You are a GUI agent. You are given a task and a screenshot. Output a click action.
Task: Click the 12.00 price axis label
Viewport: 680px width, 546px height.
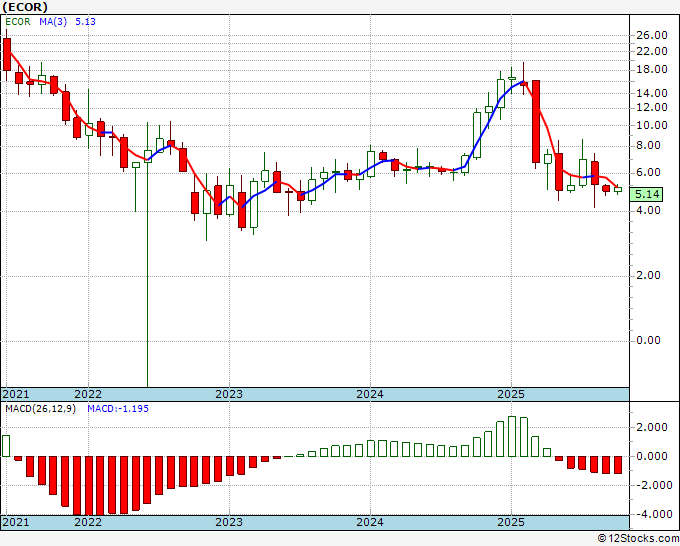(651, 107)
